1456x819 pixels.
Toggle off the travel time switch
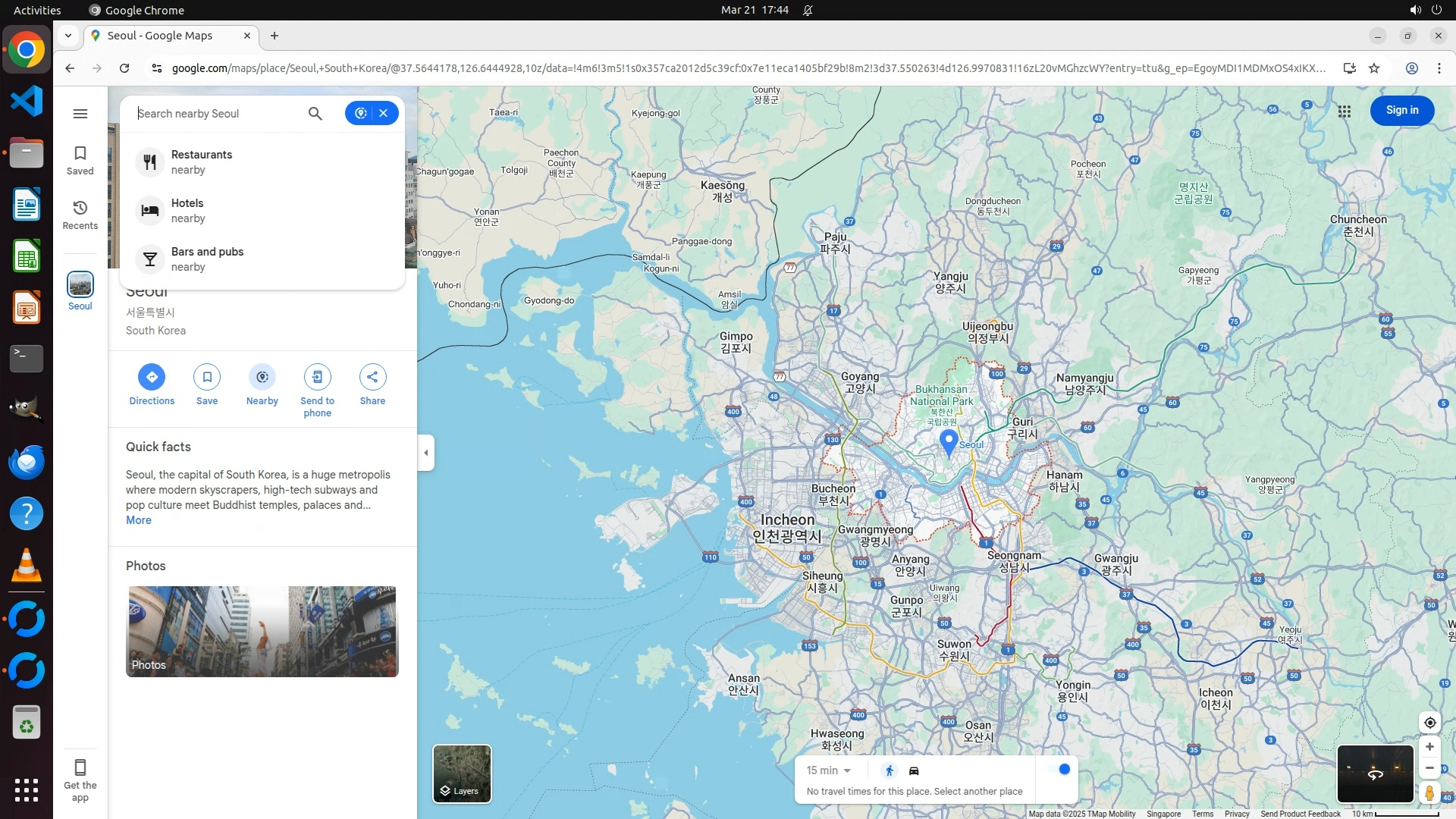(1060, 770)
